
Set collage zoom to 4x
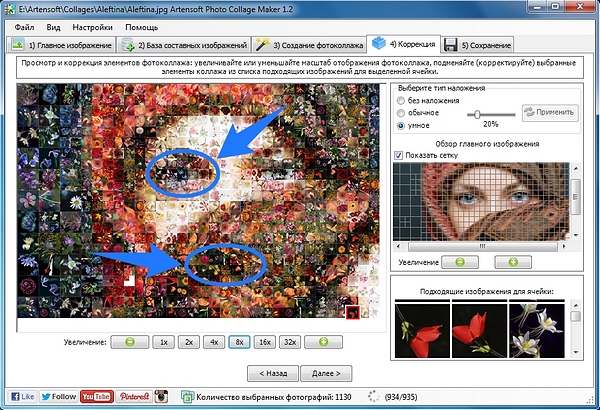214,342
